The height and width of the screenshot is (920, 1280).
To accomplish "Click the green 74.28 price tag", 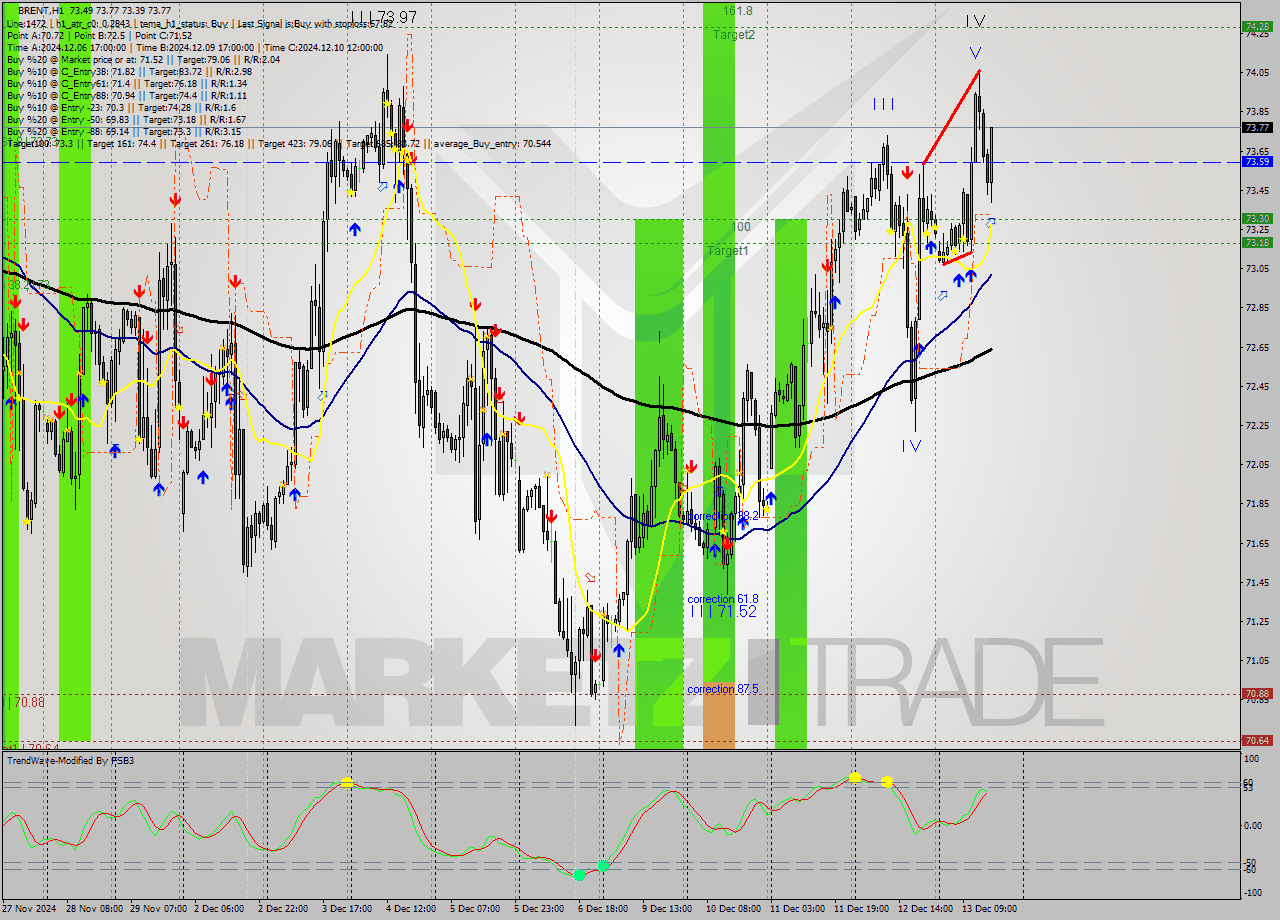I will 1257,27.
